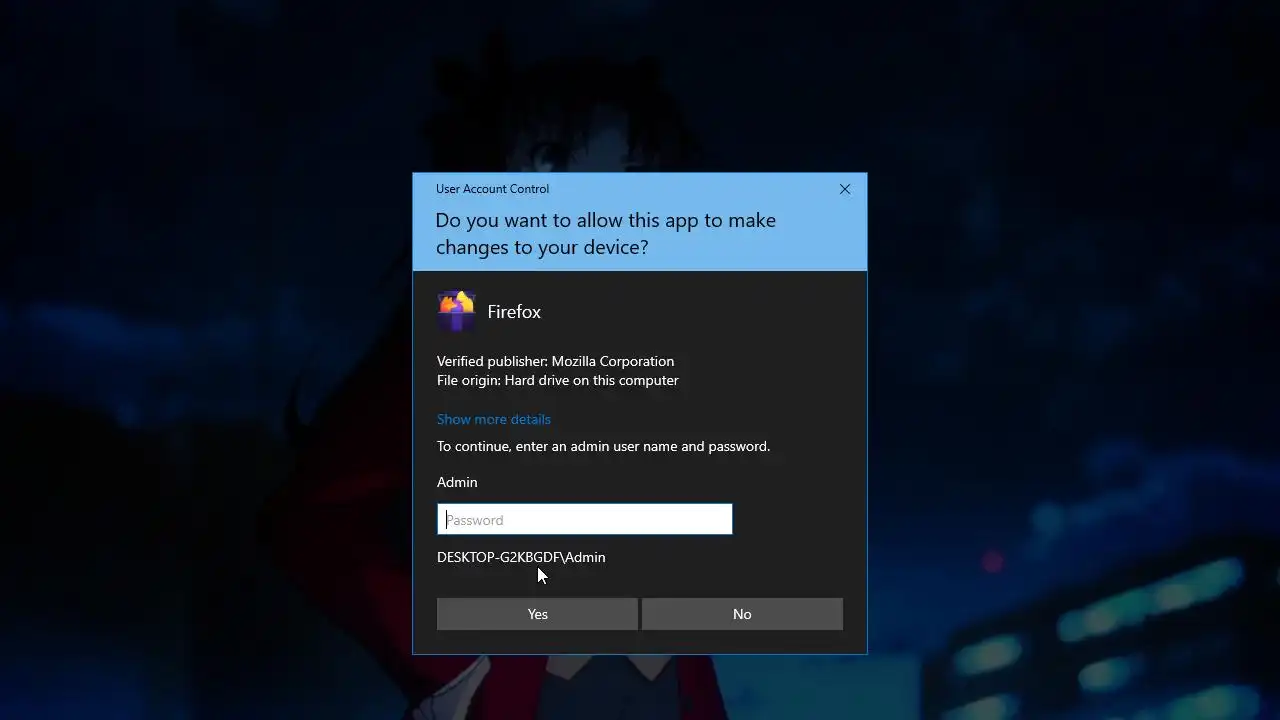Image resolution: width=1280 pixels, height=720 pixels.
Task: Click the User Account Control title text
Action: point(492,189)
